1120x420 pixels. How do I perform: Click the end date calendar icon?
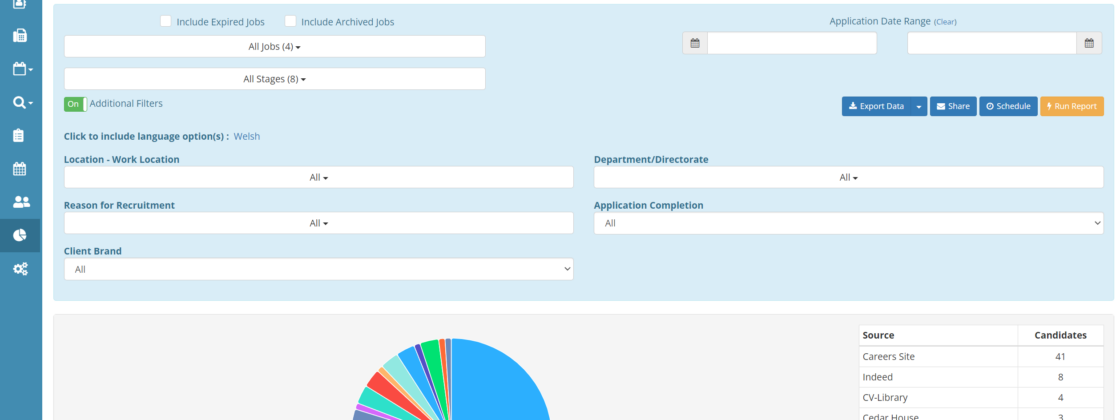1089,43
